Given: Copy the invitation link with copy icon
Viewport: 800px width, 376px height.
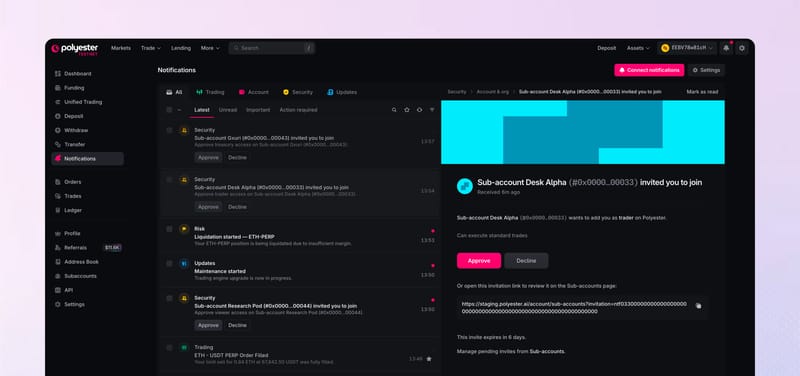Looking at the screenshot, I should (x=698, y=306).
